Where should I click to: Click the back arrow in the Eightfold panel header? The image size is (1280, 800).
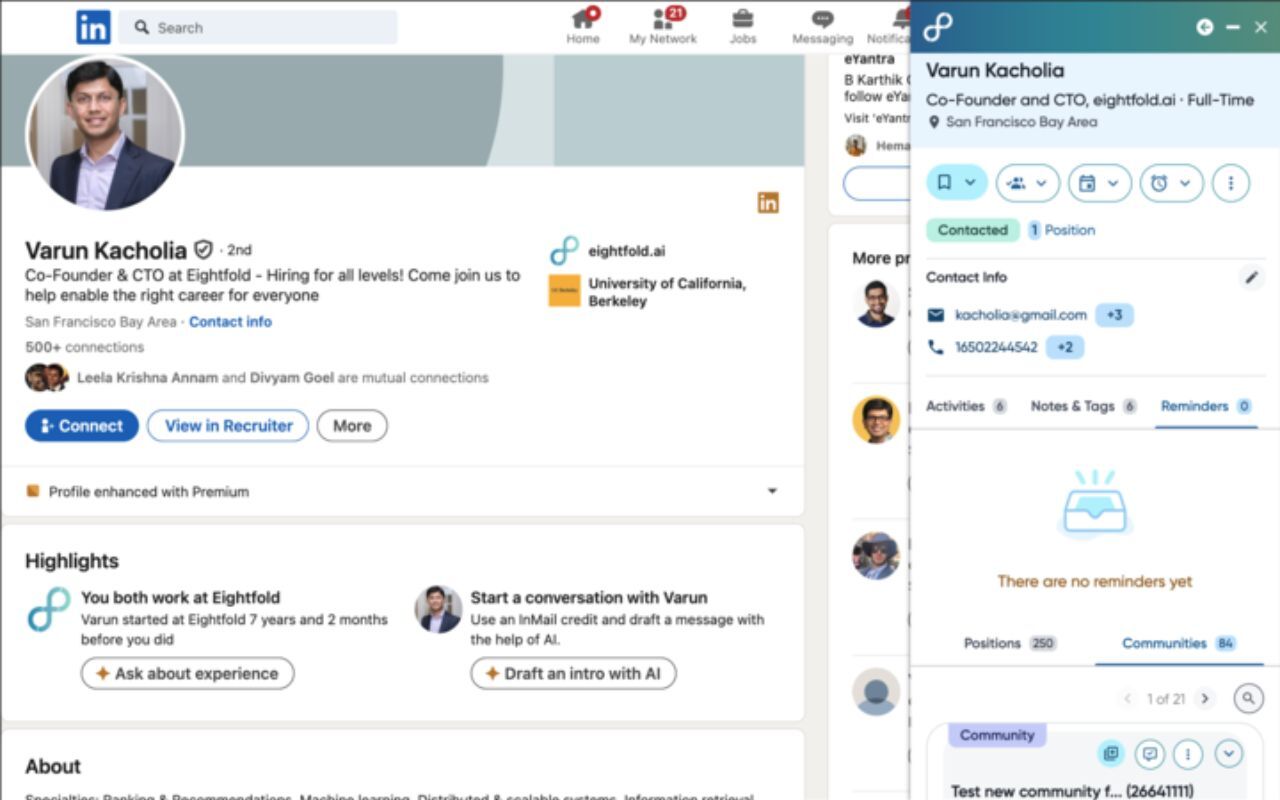[x=1205, y=27]
